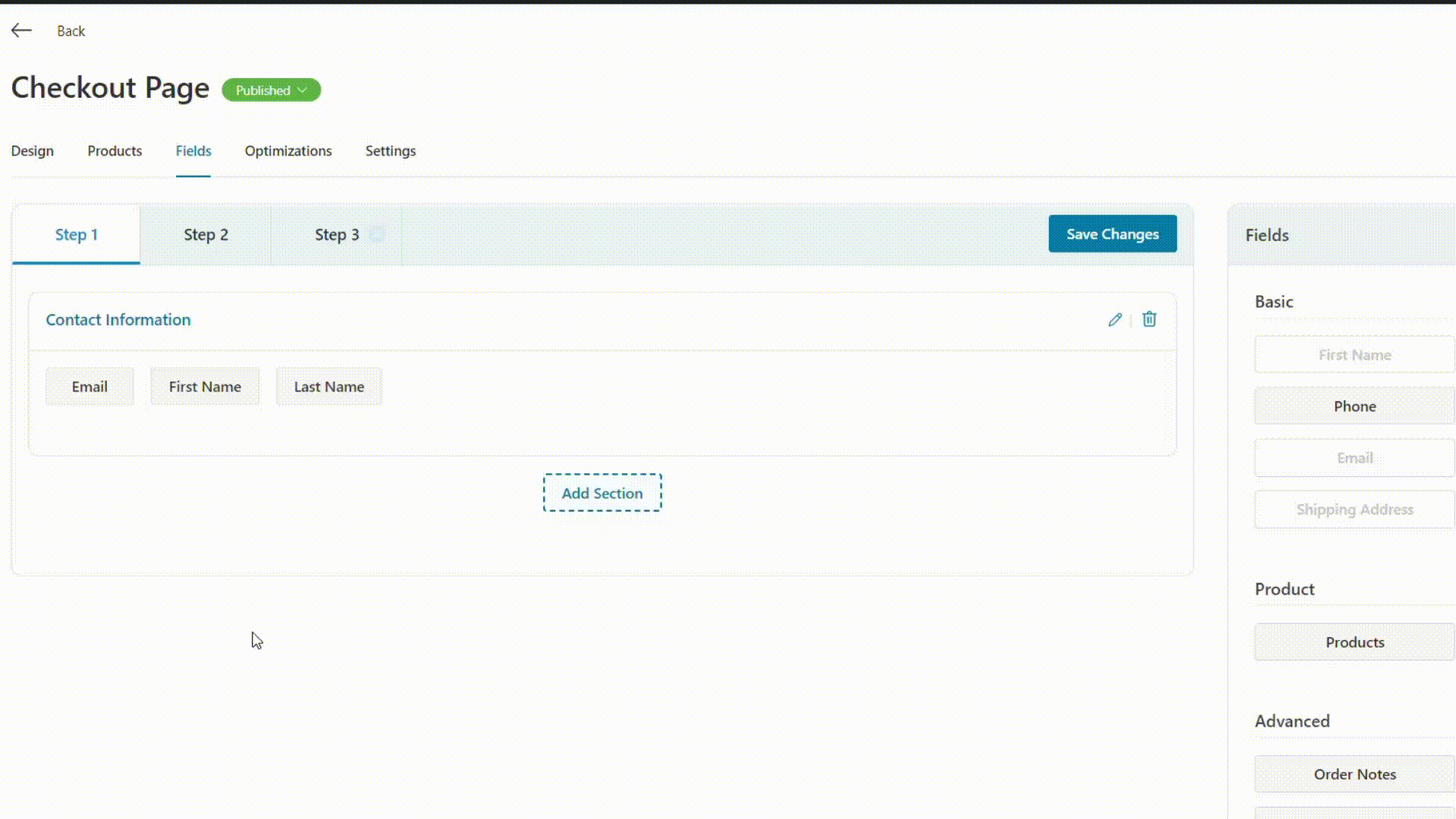
Task: Click the Shipping Address field option
Action: click(1354, 510)
